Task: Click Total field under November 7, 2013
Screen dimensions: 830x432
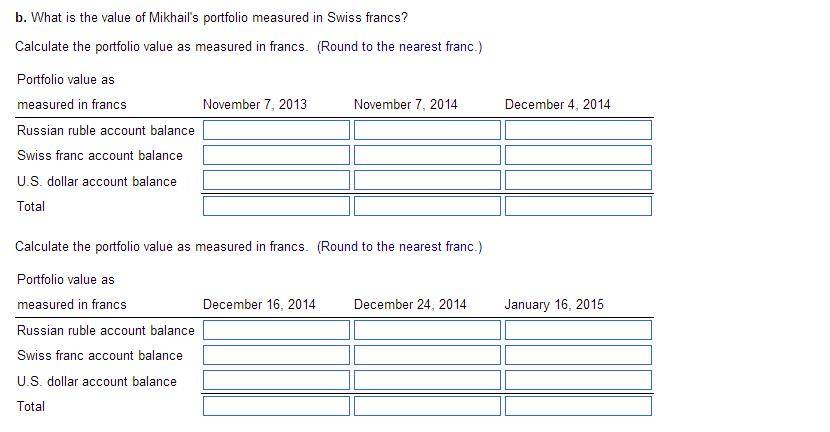Action: click(x=276, y=206)
